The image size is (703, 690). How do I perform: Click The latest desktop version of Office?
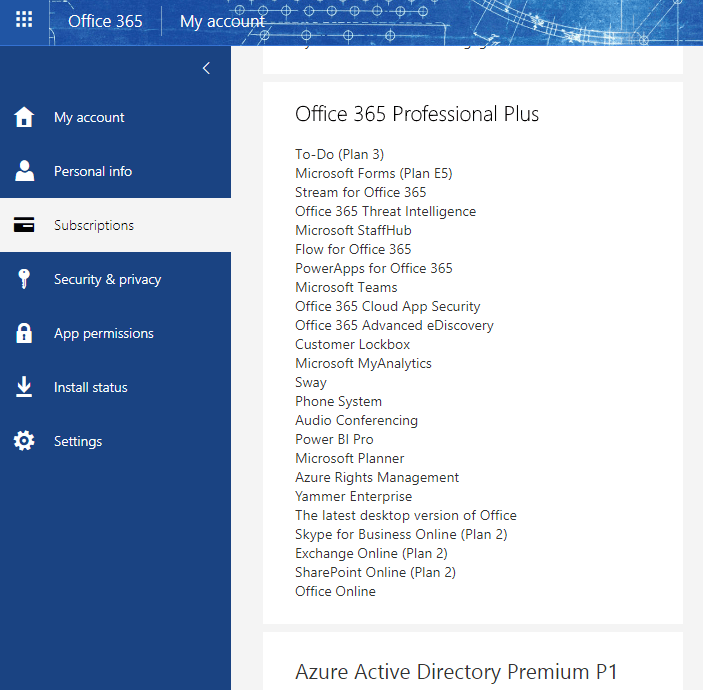coord(406,515)
